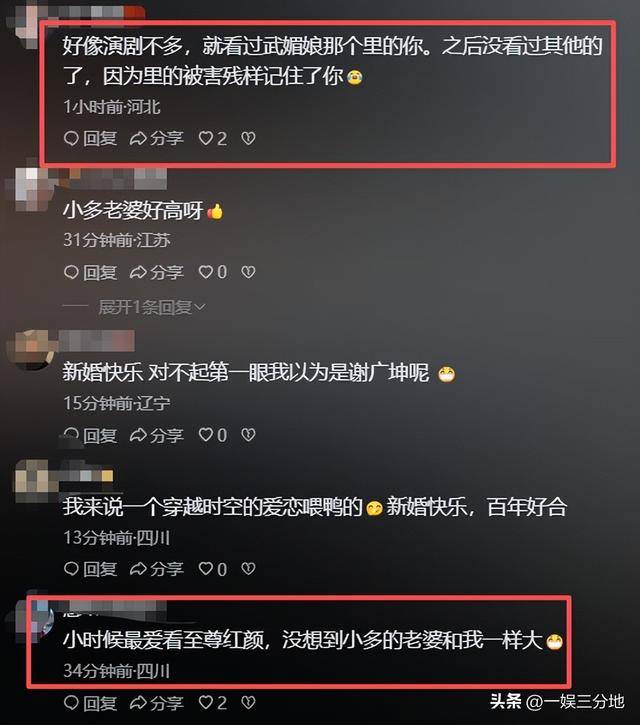Like the 辽宁 comment about 谢广坤
This screenshot has width=640, height=725.
point(213,435)
